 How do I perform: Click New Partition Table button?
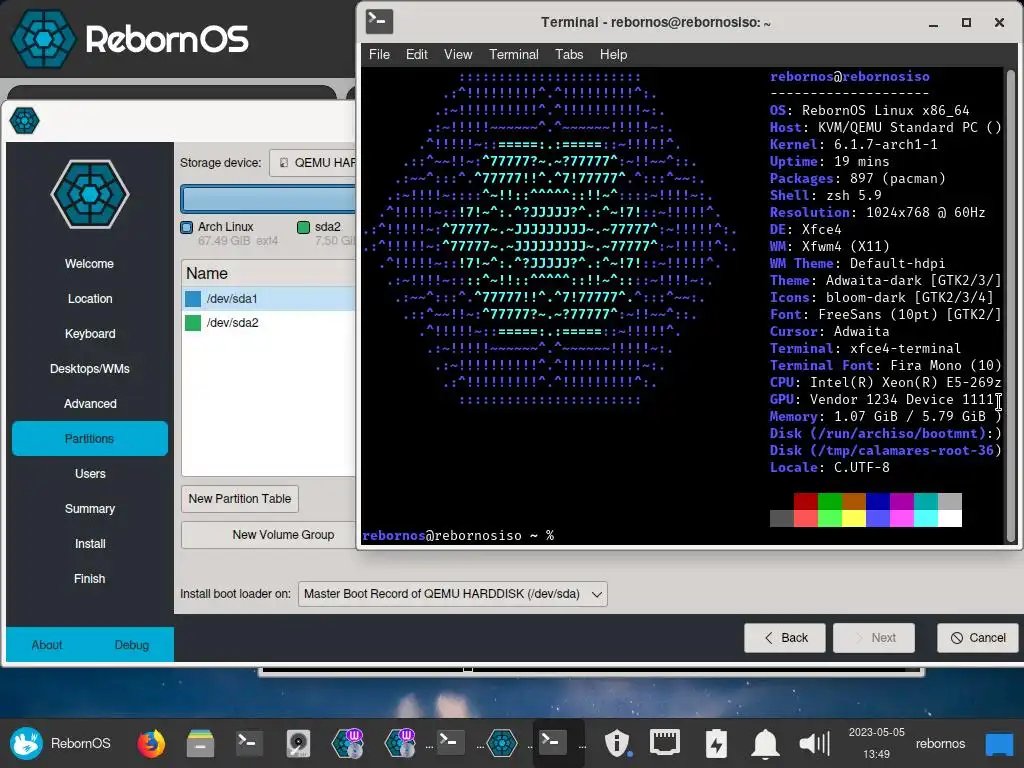[240, 499]
